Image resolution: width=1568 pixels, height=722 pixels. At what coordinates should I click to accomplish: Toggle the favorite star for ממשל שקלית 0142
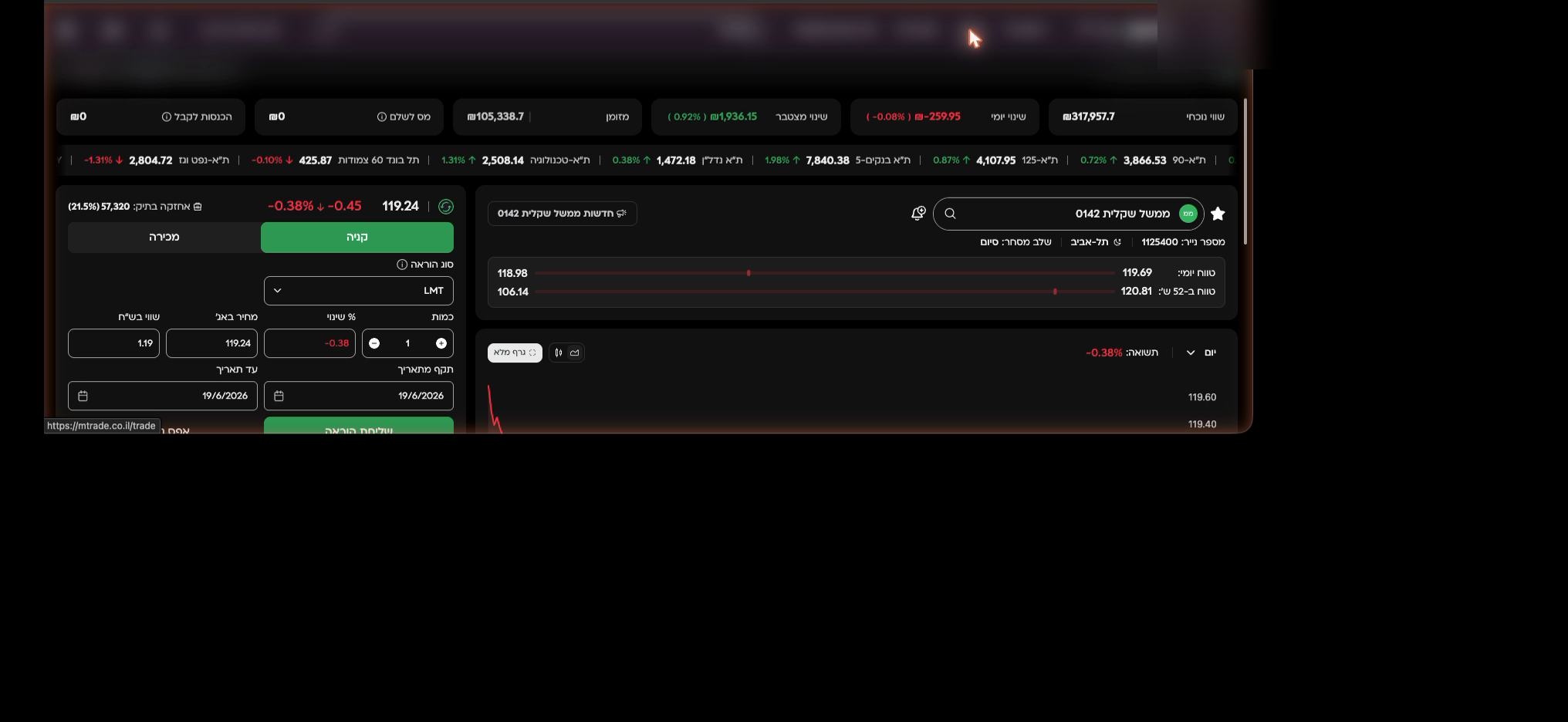[x=1218, y=214]
